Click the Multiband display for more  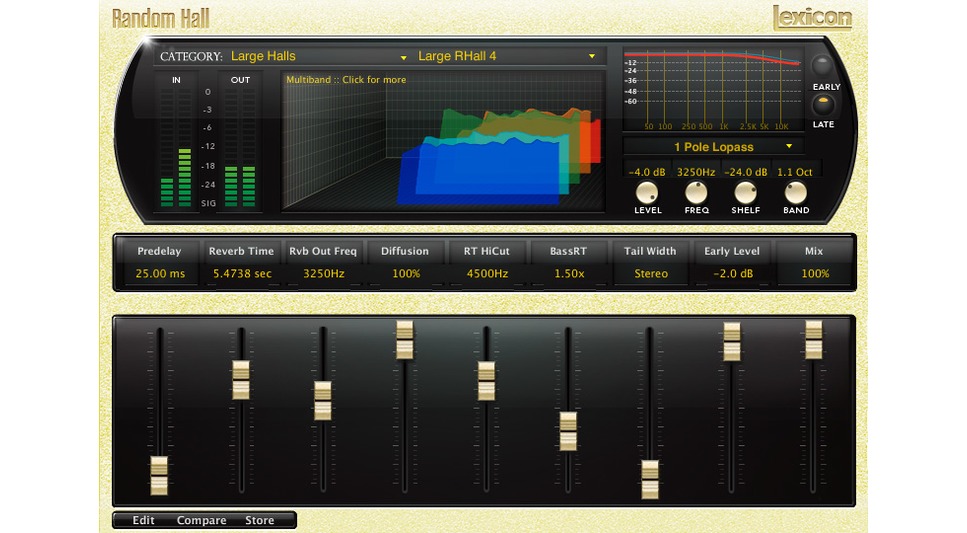[x=443, y=141]
